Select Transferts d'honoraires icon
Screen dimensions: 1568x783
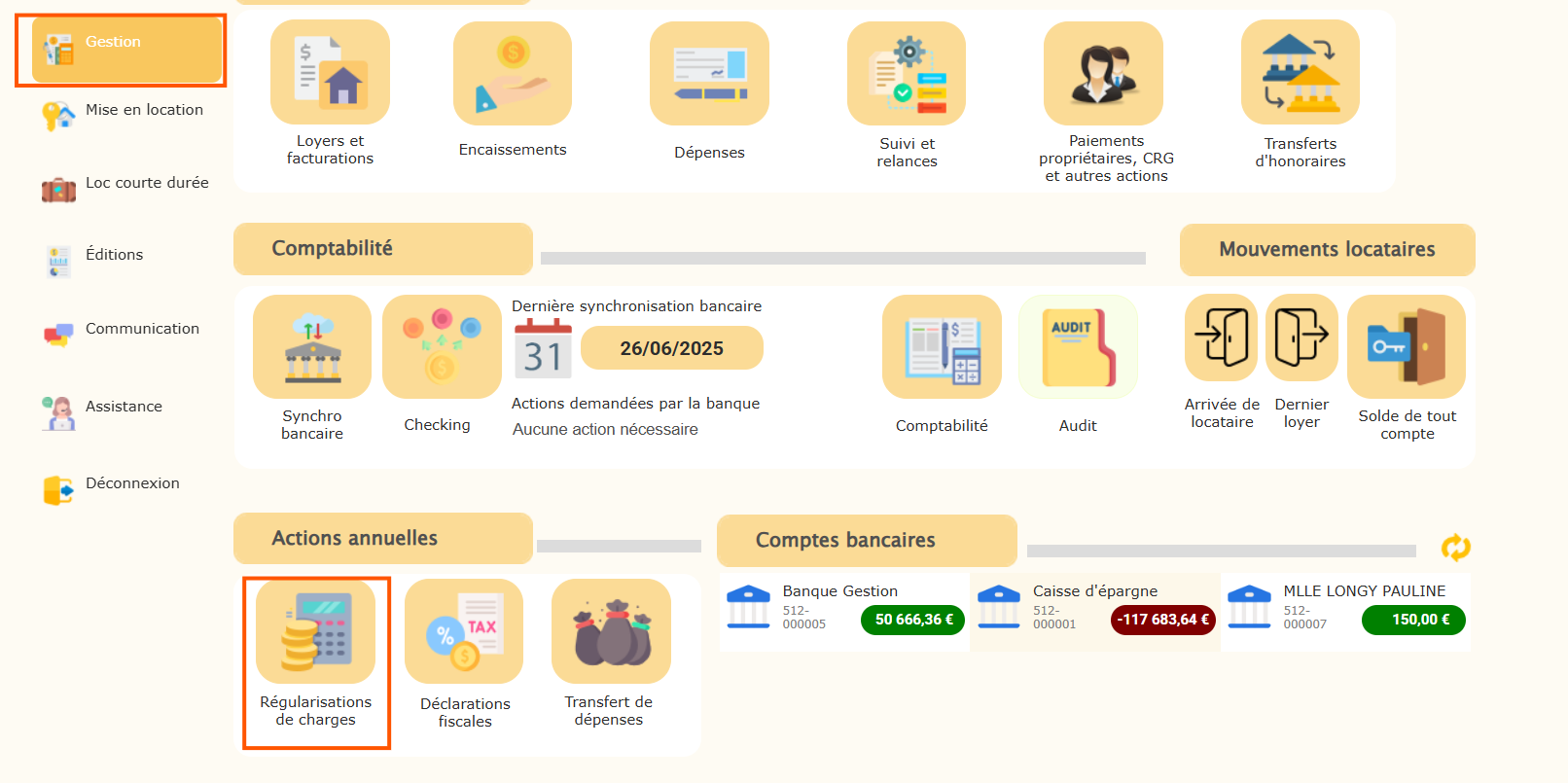pyautogui.click(x=1301, y=73)
